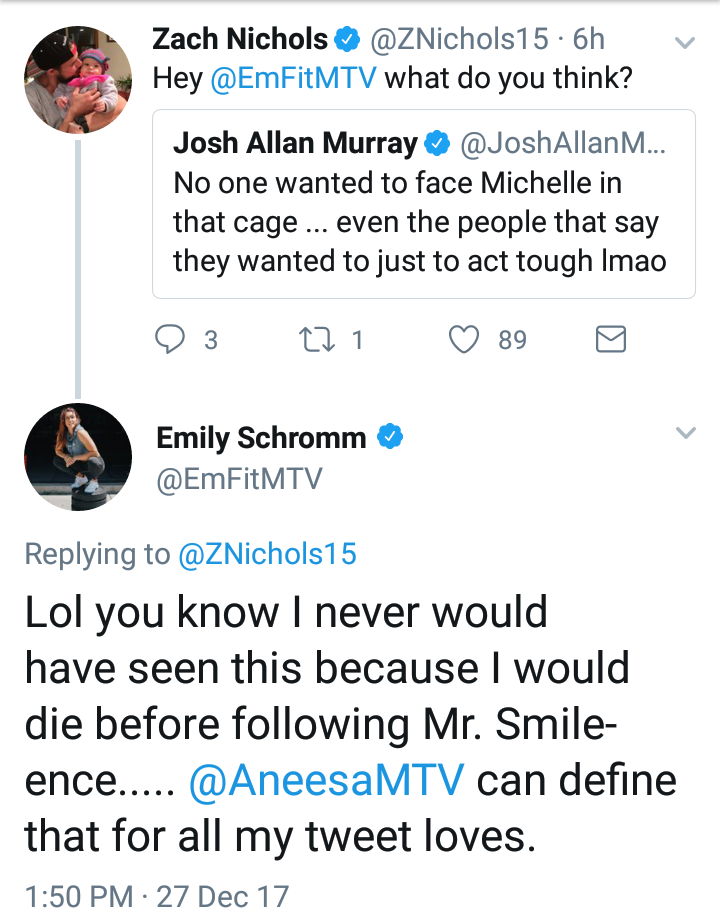Click @ZNichols15 in the Replying to line

point(267,555)
